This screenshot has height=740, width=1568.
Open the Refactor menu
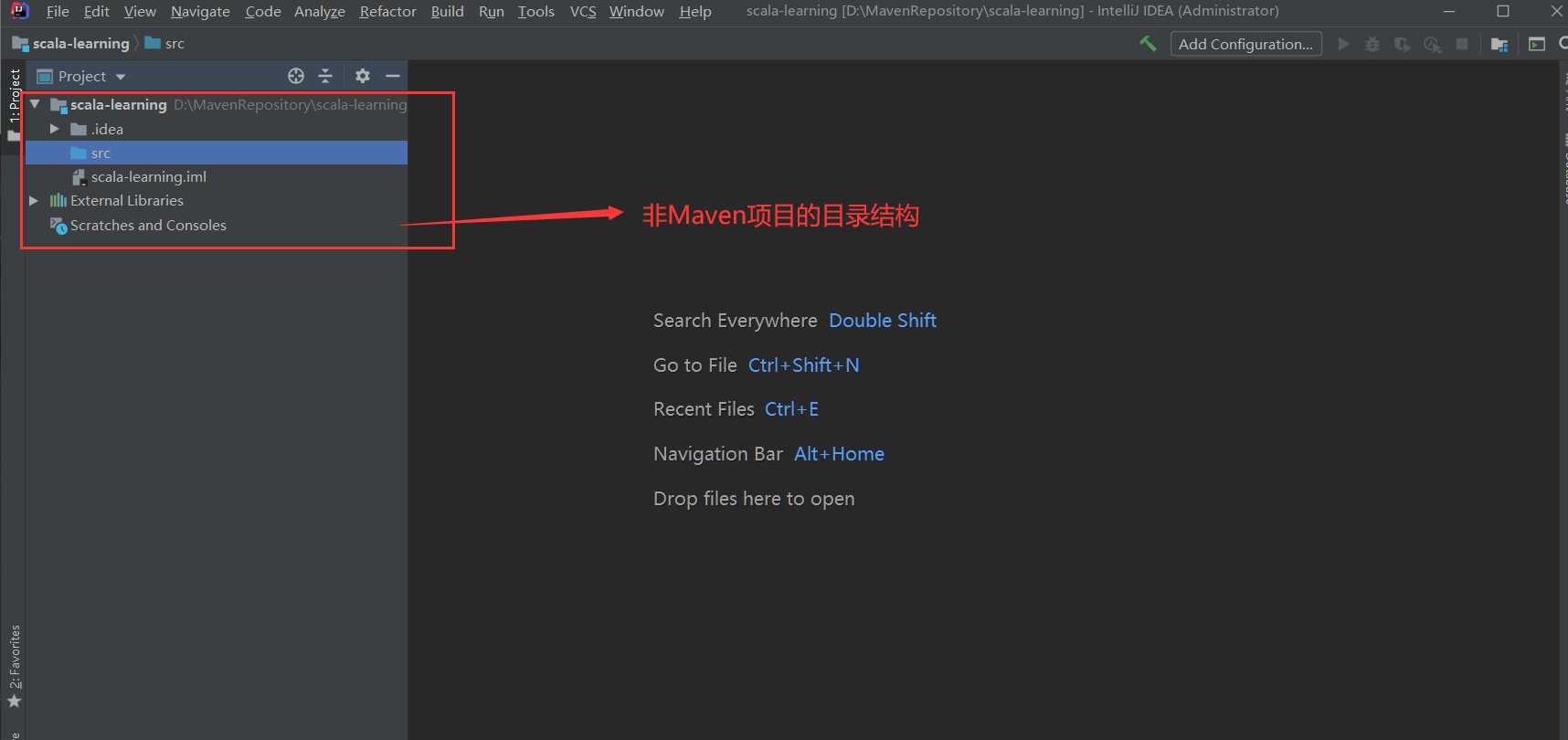(388, 11)
